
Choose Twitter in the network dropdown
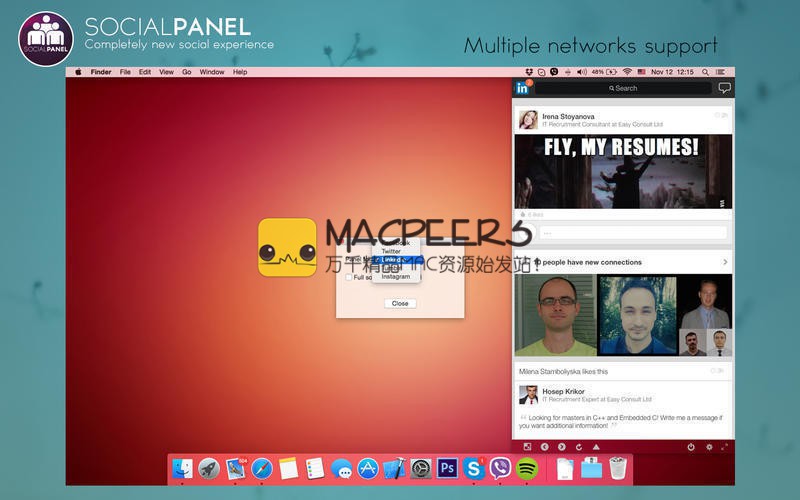tap(391, 251)
